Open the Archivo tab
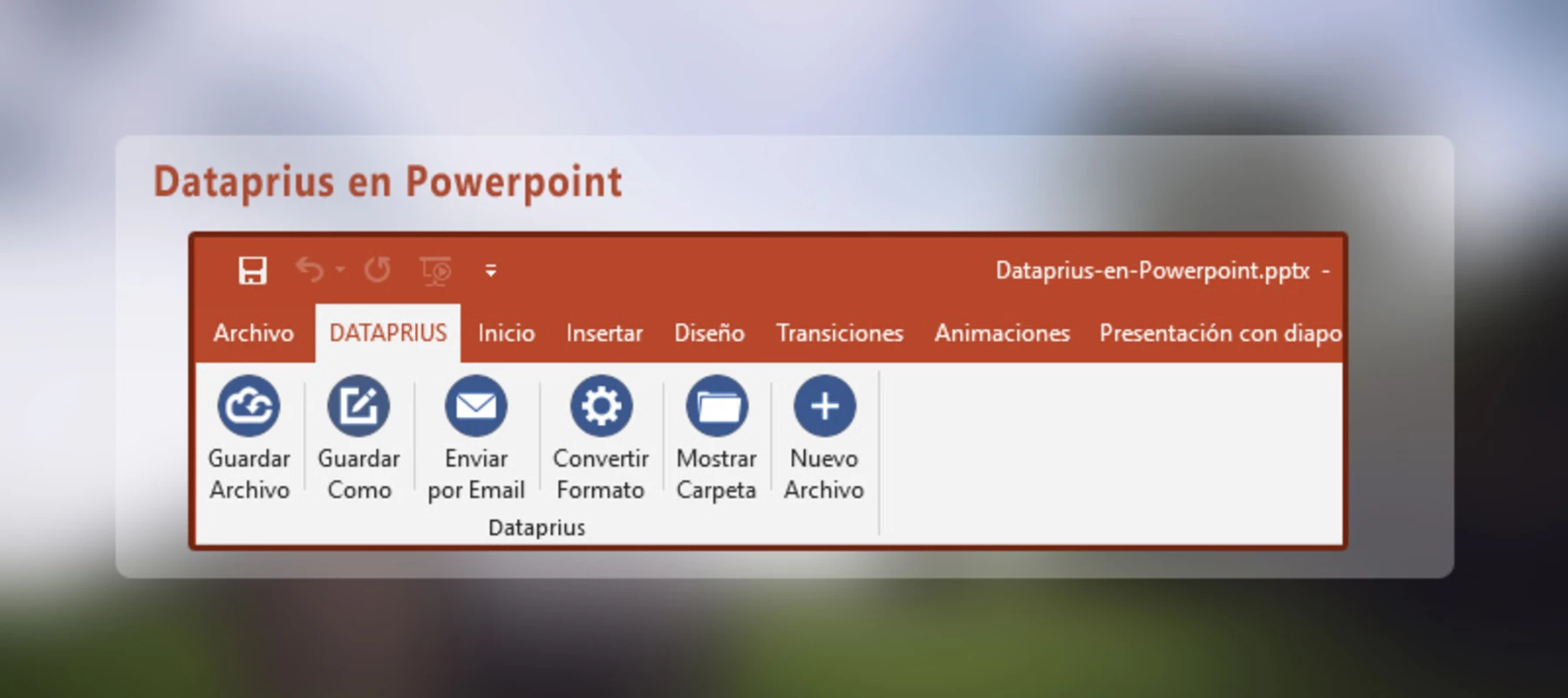 pos(254,333)
